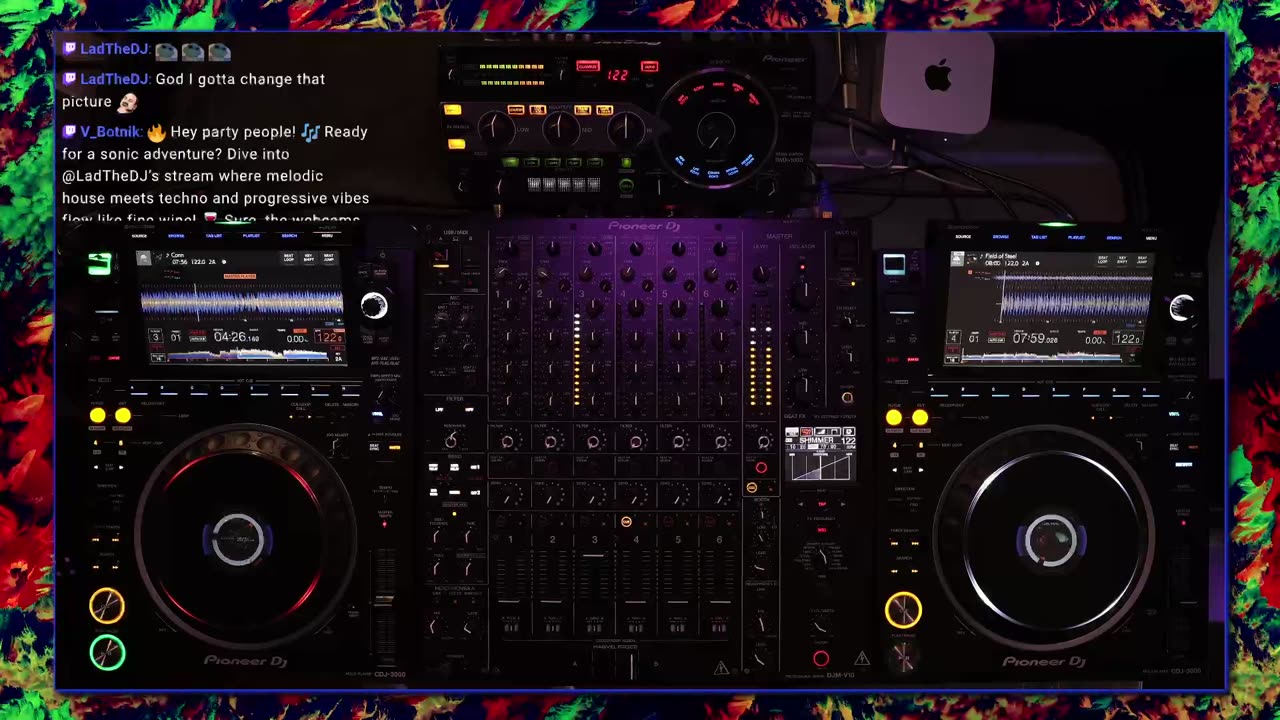Click the rotary selector knob beside Field of Steel screen
This screenshot has width=1280, height=720.
[1181, 308]
